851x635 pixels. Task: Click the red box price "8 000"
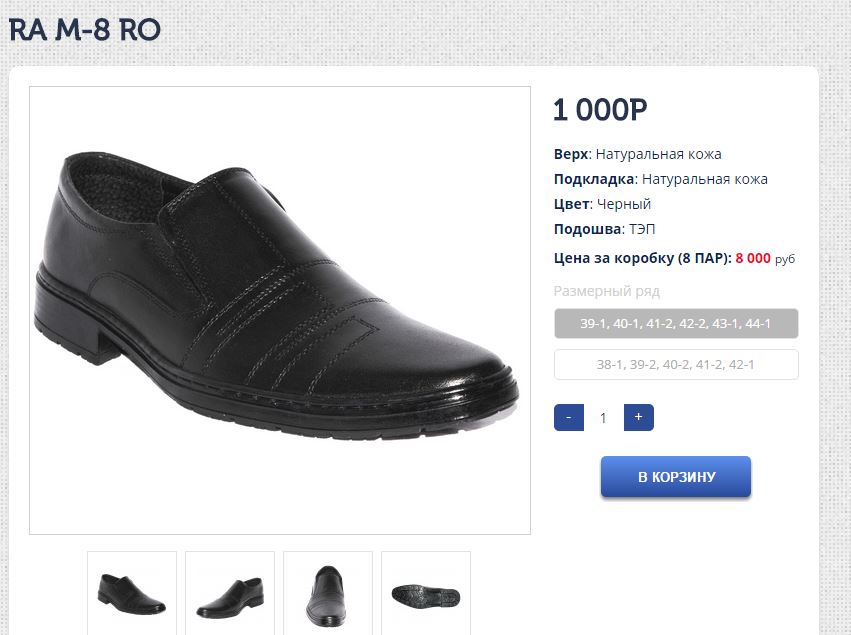coord(753,258)
